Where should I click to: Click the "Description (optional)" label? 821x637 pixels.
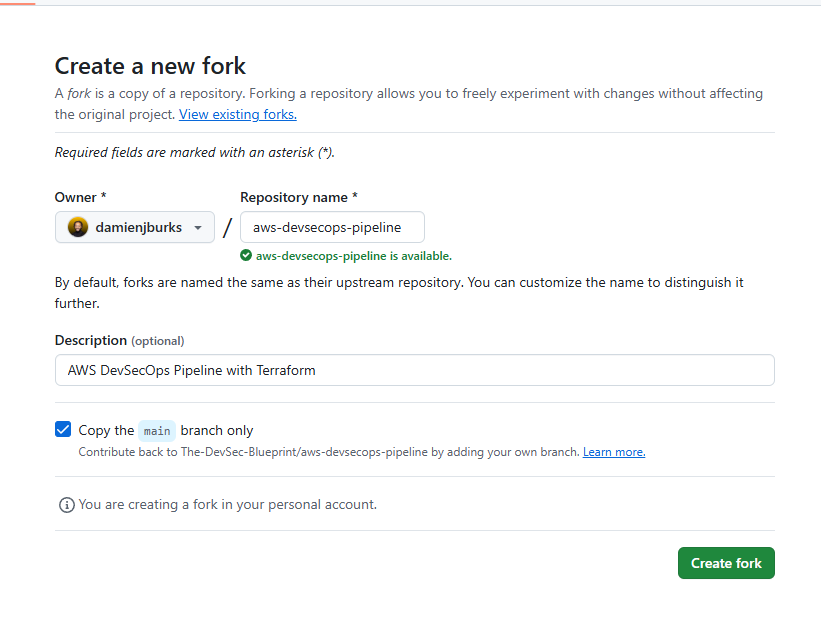pyautogui.click(x=119, y=340)
